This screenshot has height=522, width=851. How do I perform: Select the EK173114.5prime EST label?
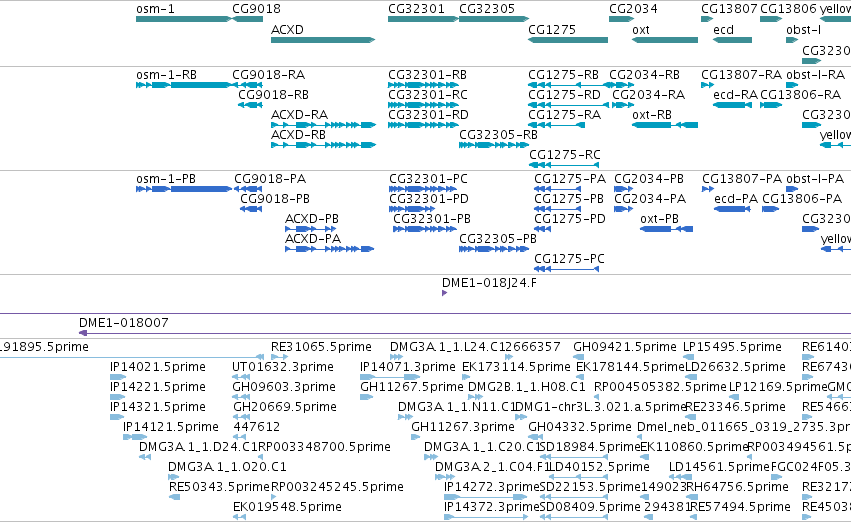(x=516, y=367)
